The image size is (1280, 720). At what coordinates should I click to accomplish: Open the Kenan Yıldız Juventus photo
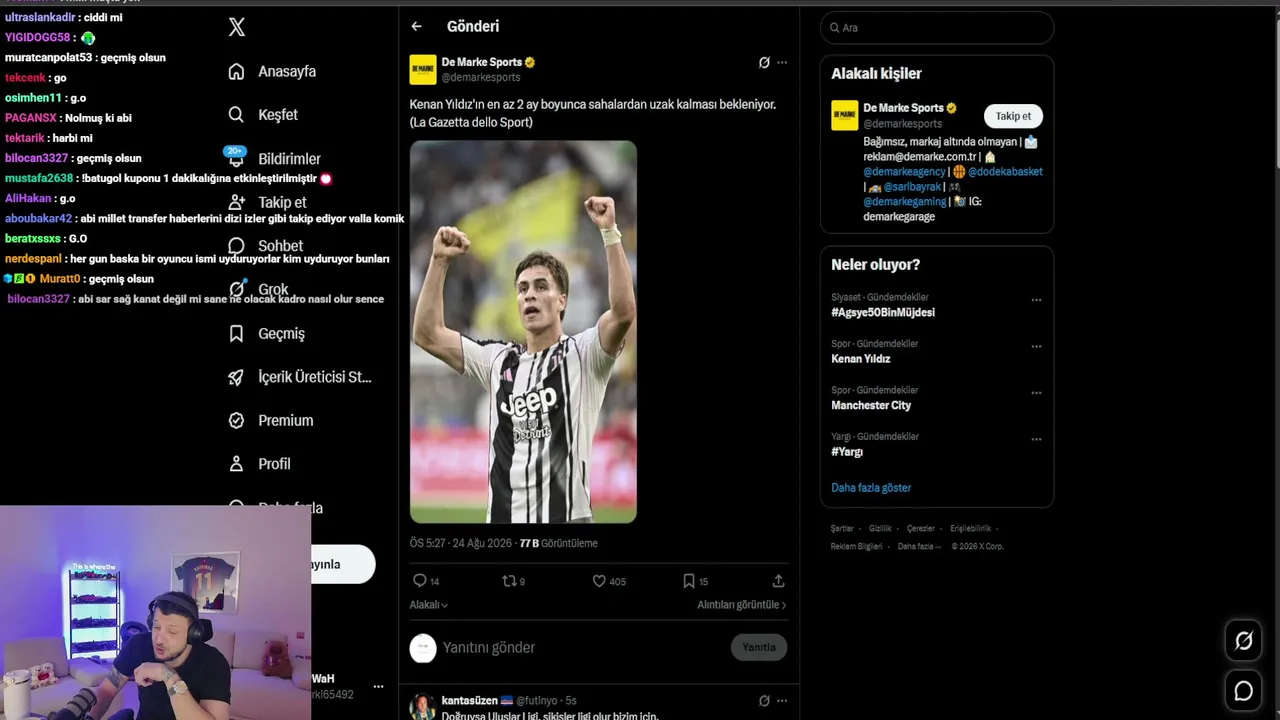[523, 332]
